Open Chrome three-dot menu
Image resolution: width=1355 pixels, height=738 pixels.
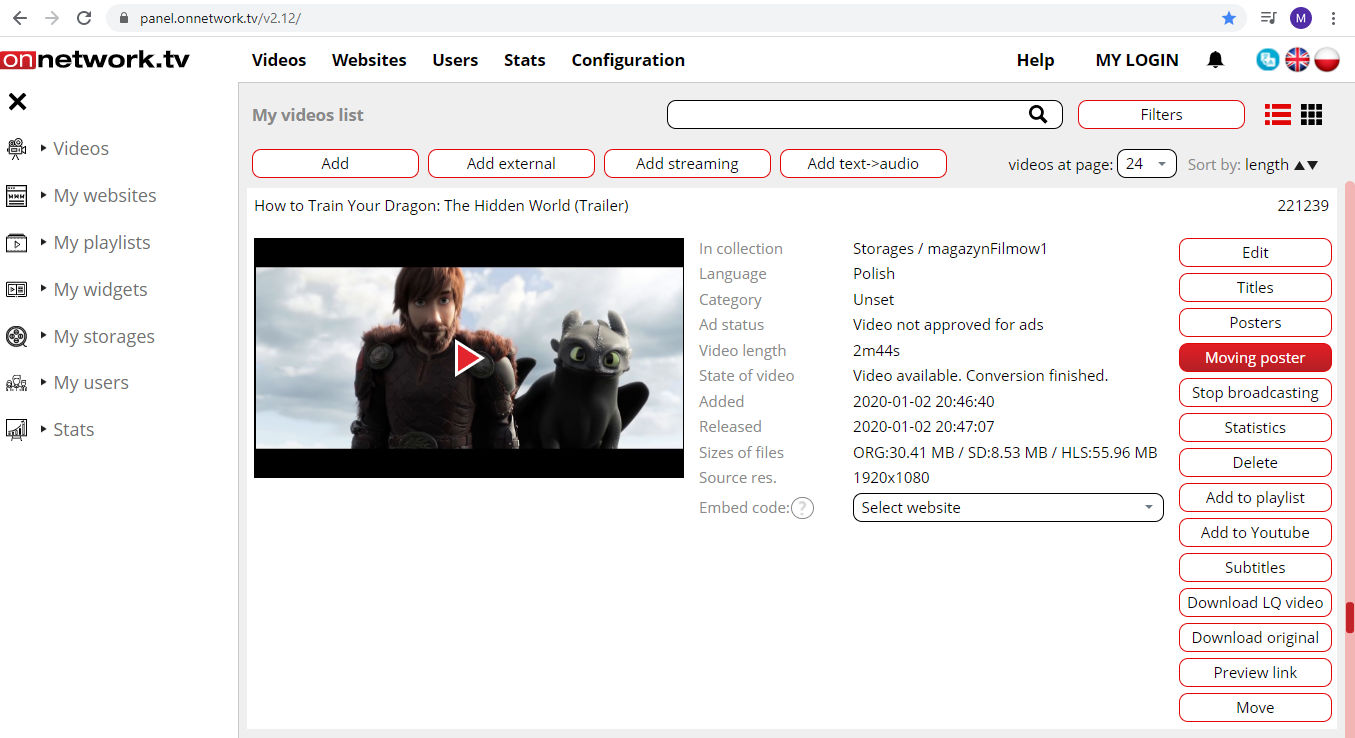point(1334,18)
